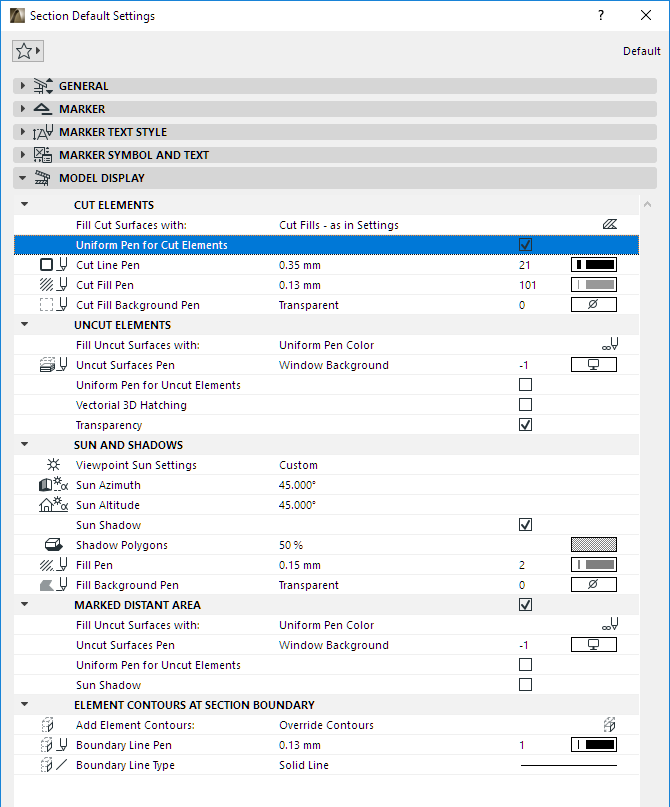This screenshot has width=670, height=807.
Task: Click the Marker Symbol and Text icon
Action: click(43, 155)
